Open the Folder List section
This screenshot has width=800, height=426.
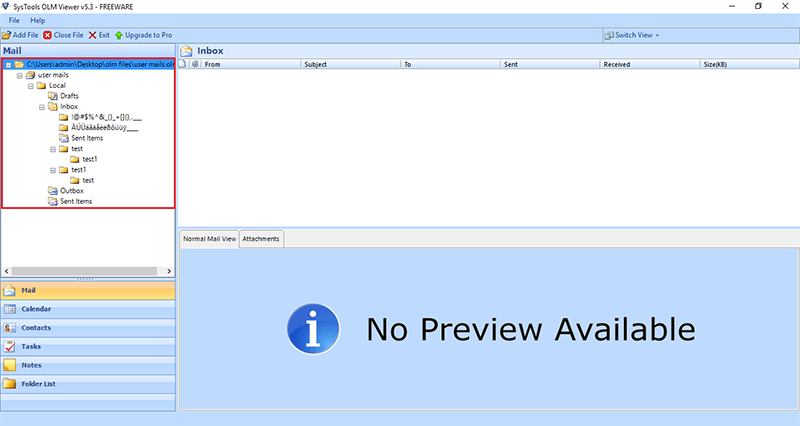coord(88,384)
